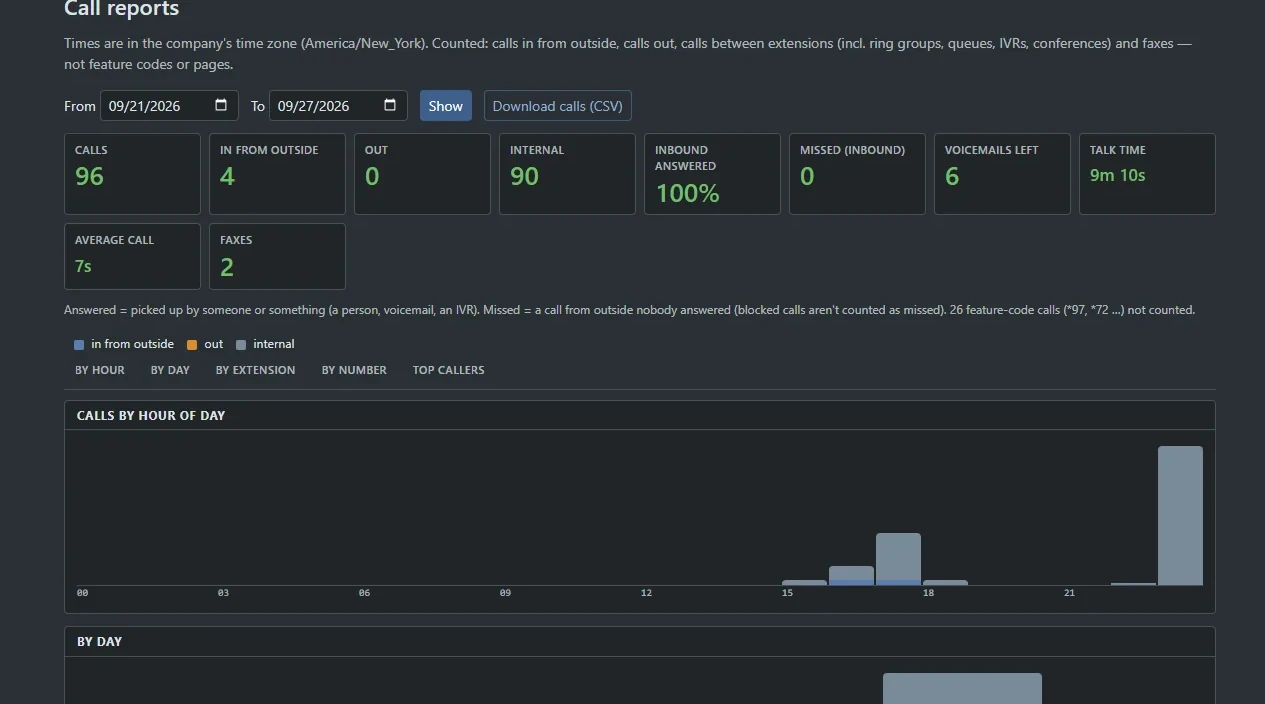1265x704 pixels.
Task: Click the hour 15 chart bar
Action: (x=804, y=582)
